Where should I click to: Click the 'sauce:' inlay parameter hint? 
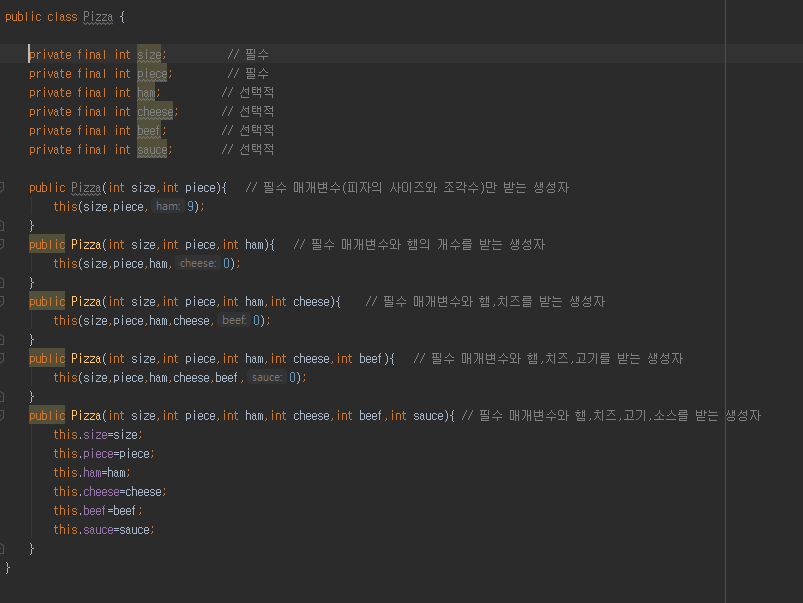point(267,377)
